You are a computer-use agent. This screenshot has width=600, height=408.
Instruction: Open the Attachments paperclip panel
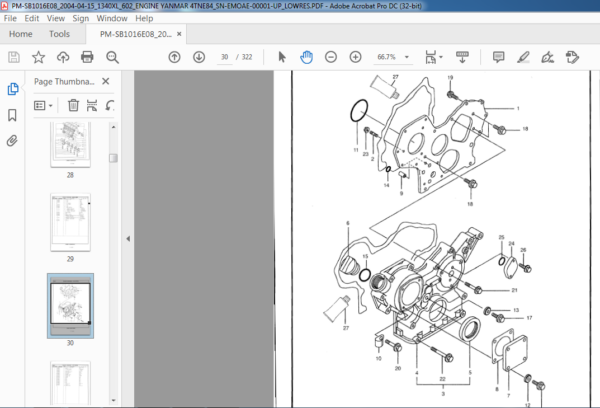click(12, 141)
